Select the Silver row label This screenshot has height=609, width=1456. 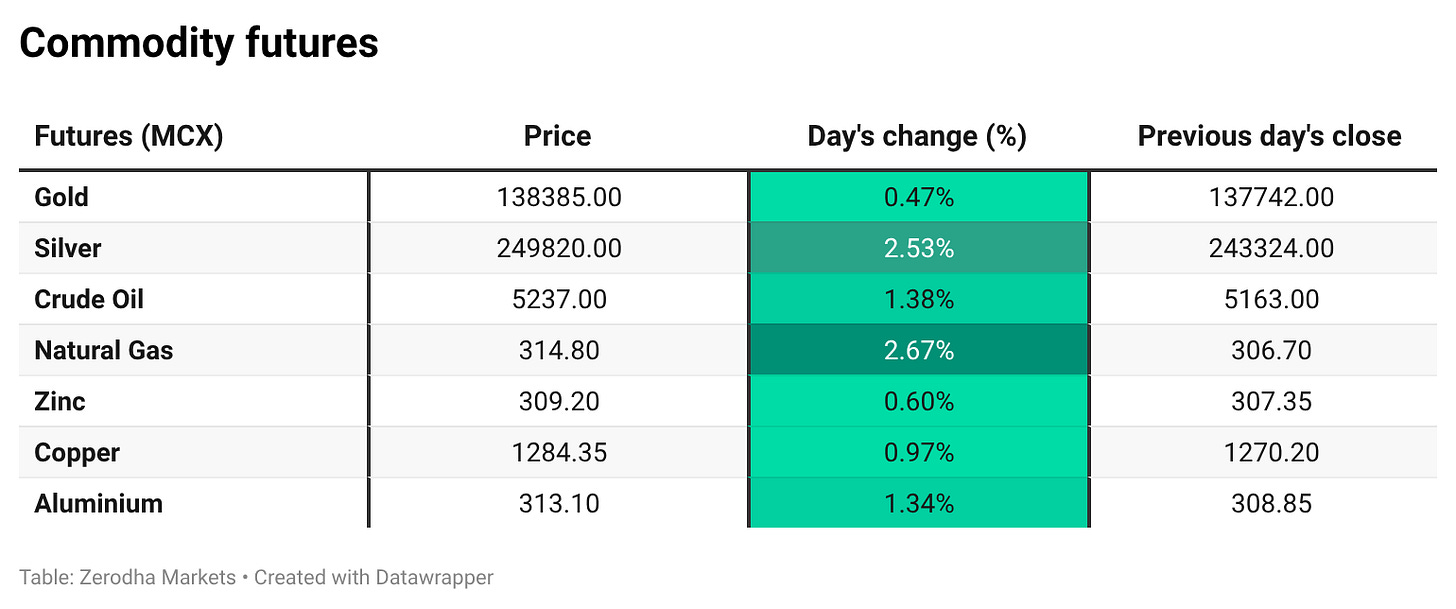[68, 248]
